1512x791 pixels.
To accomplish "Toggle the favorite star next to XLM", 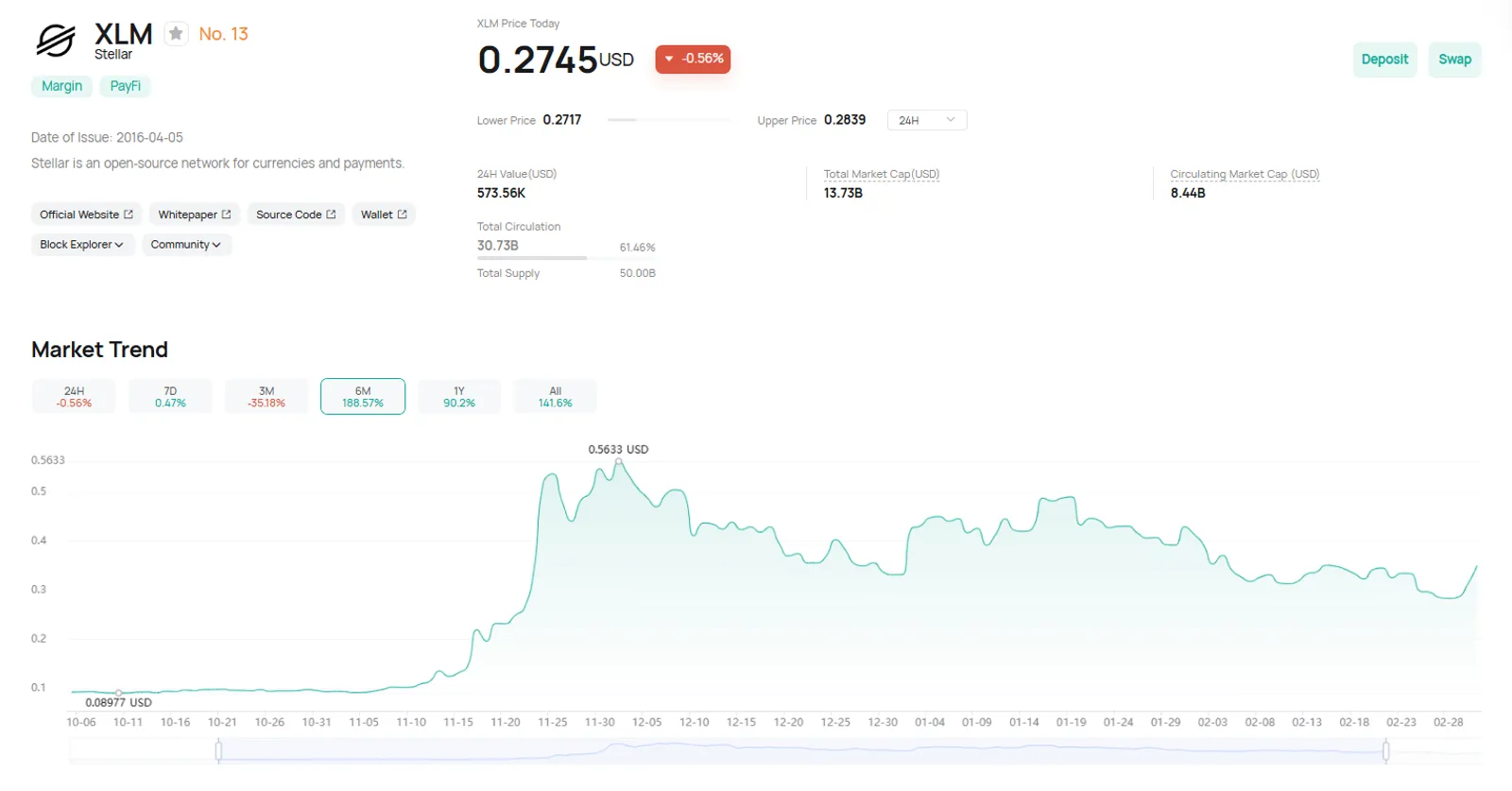I will (176, 34).
